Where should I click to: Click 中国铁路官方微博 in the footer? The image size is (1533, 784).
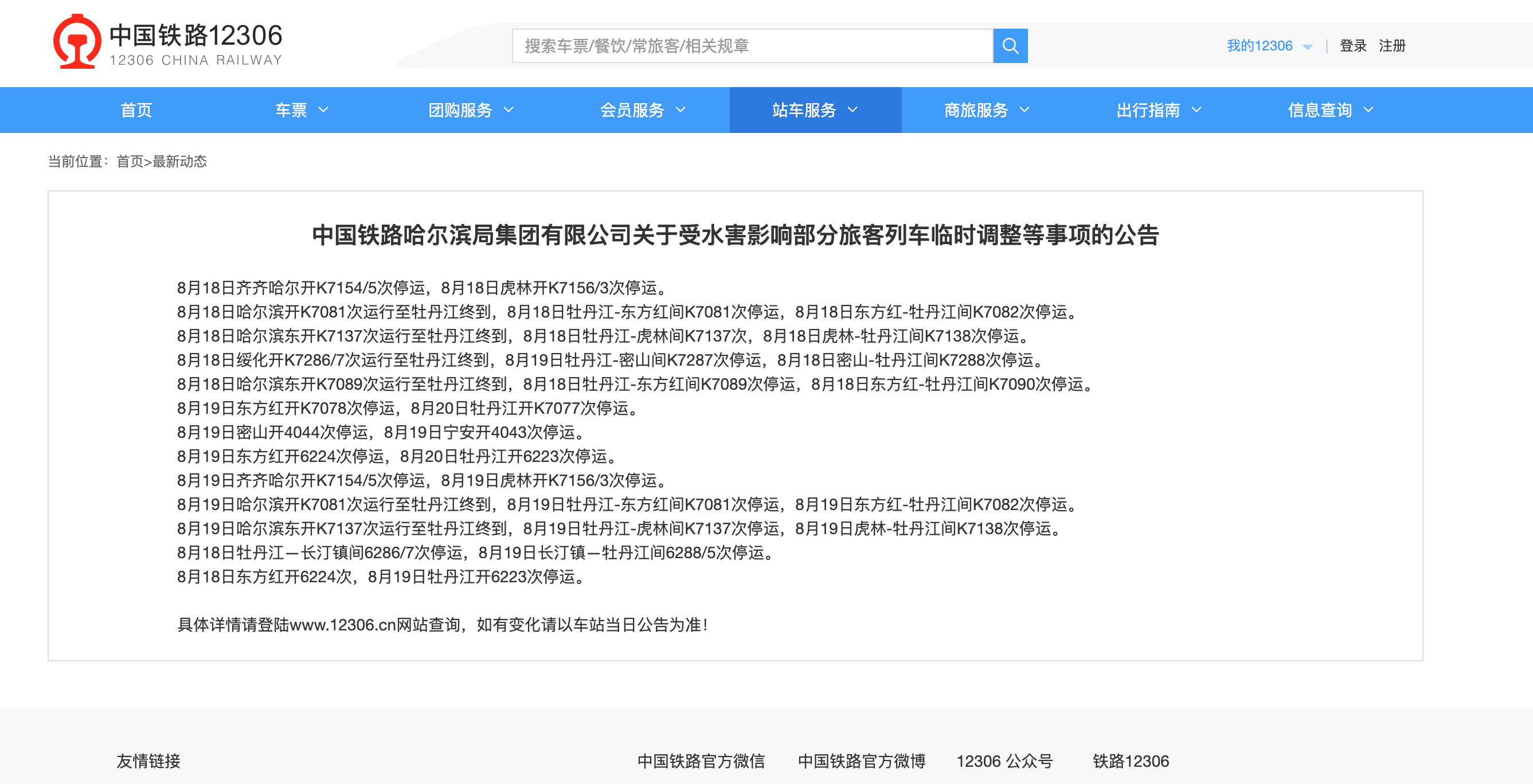(x=862, y=762)
